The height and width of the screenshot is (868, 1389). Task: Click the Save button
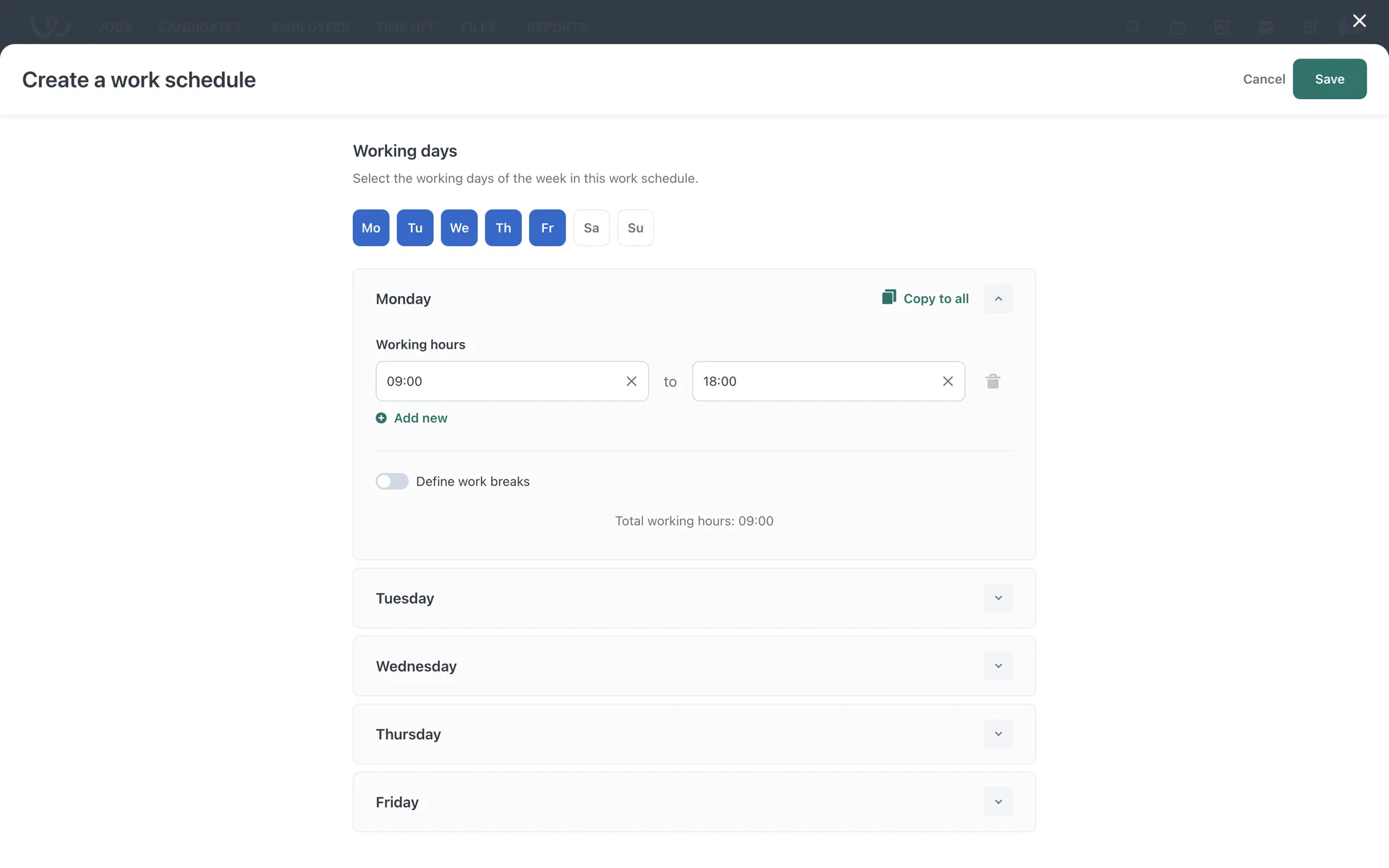tap(1329, 79)
